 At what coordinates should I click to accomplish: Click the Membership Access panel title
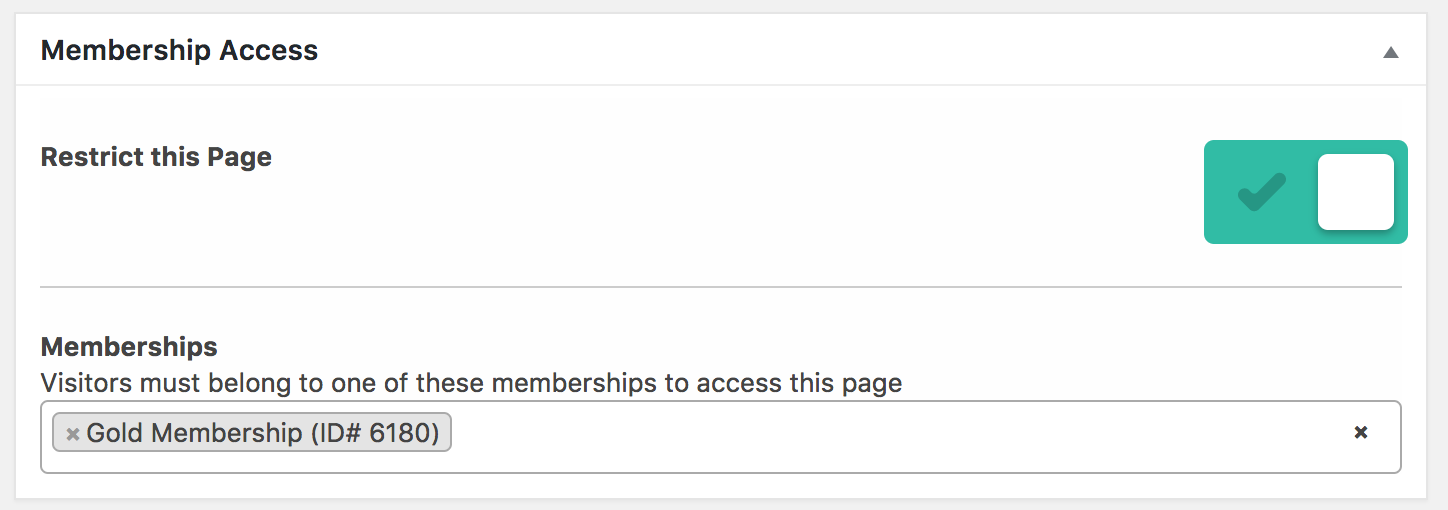click(179, 51)
